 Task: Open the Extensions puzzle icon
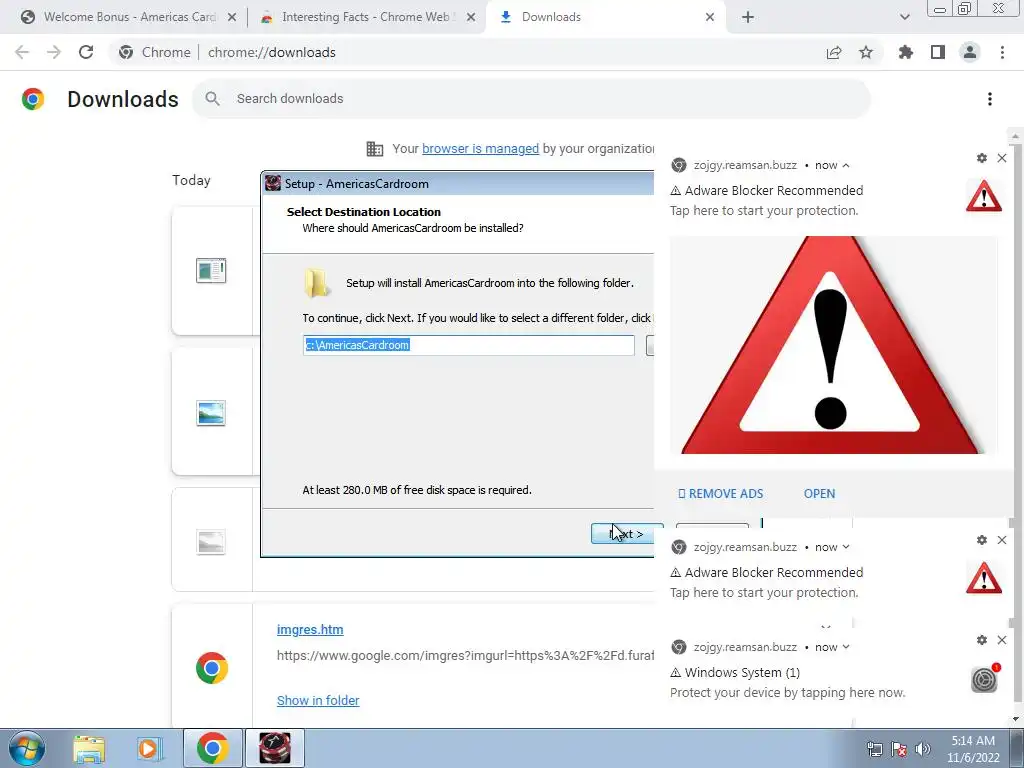coord(906,52)
